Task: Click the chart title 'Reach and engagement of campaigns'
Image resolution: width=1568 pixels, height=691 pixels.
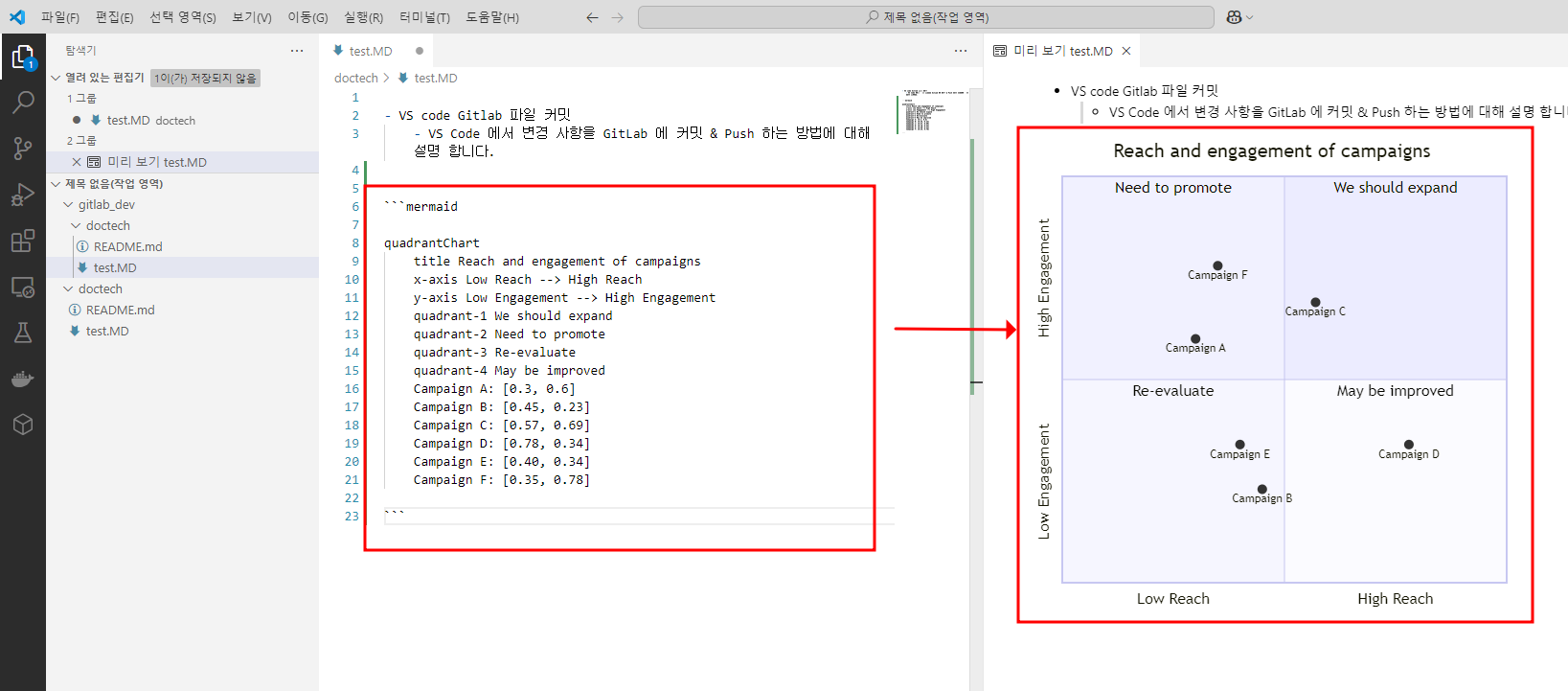Action: pos(1271,150)
